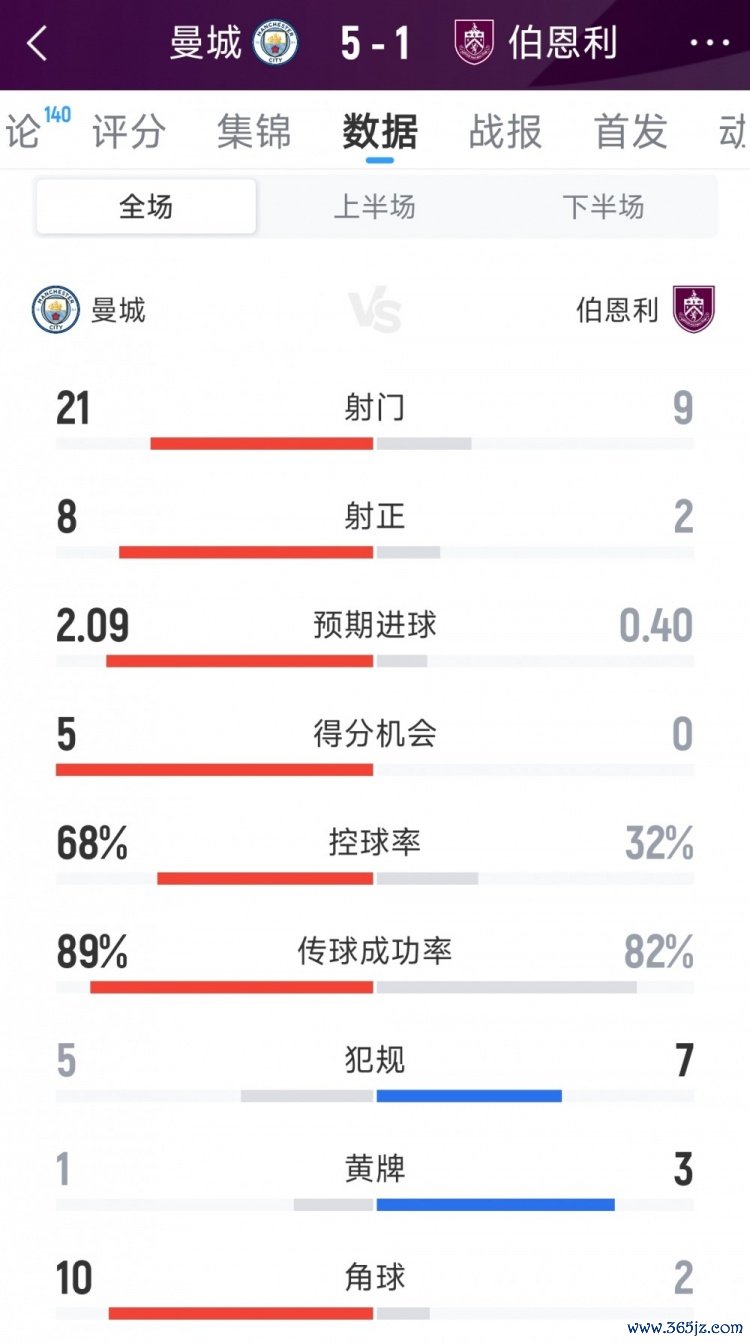The width and height of the screenshot is (750, 1343).
Task: Select the 数据 statistics tab
Action: 380,132
